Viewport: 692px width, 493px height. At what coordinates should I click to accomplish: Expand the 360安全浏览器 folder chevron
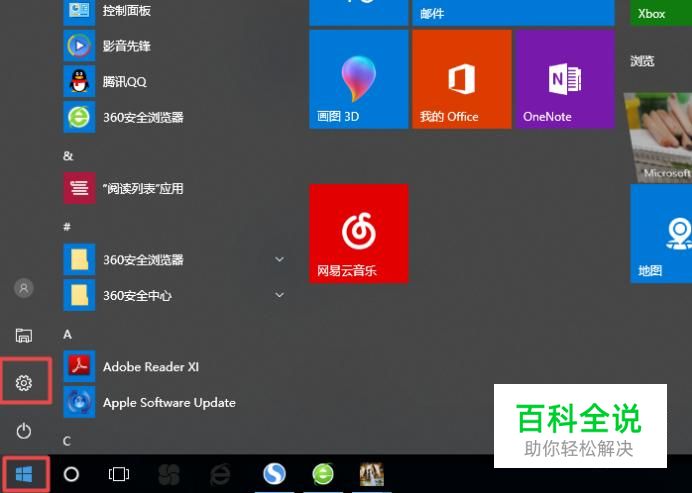279,259
